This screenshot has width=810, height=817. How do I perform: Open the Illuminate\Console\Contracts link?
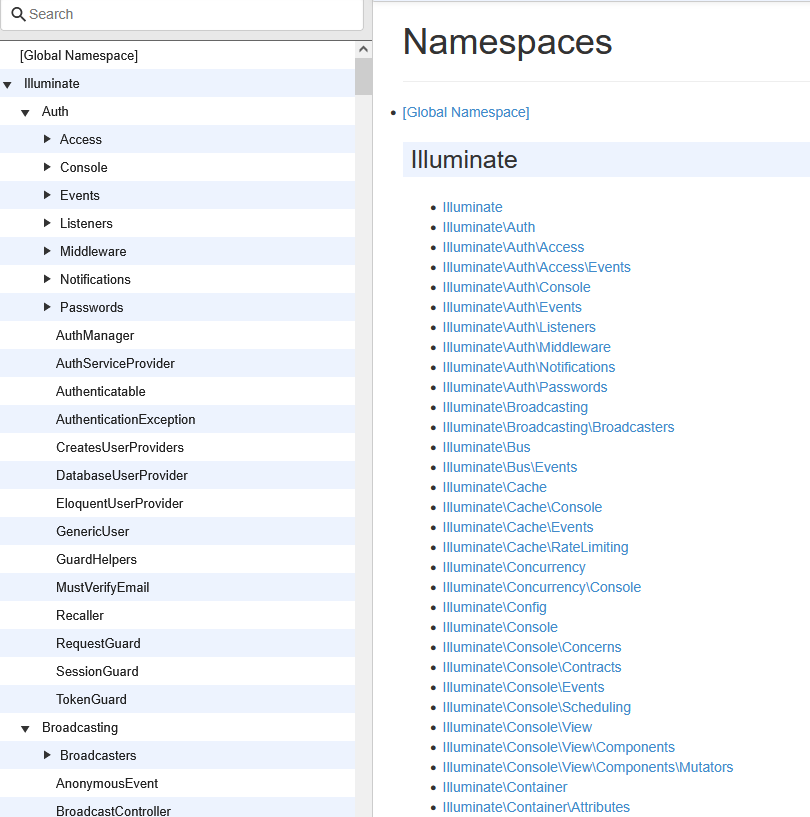[532, 667]
